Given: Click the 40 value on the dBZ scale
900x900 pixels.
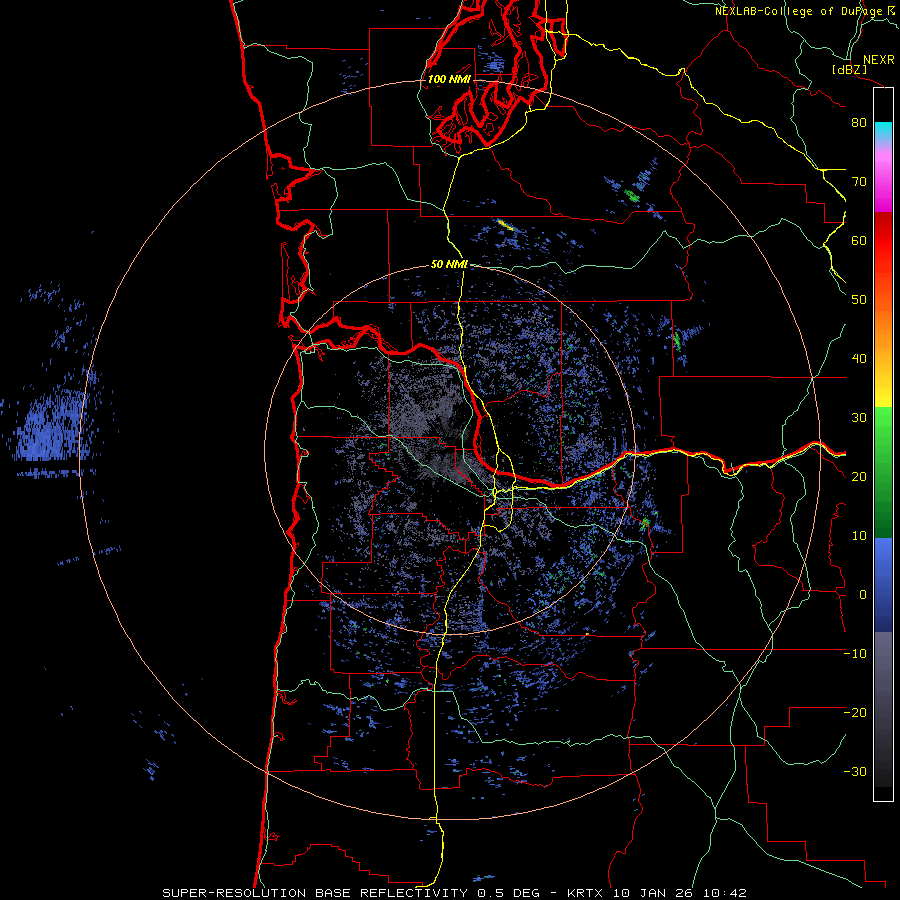Looking at the screenshot, I should pos(859,359).
